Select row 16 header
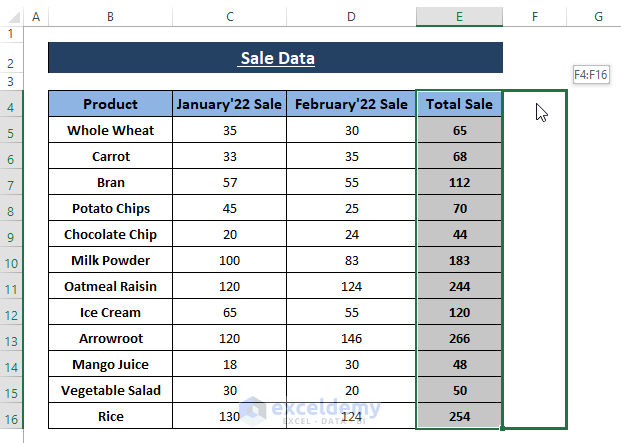Viewport: 621px width, 443px height. tap(11, 417)
